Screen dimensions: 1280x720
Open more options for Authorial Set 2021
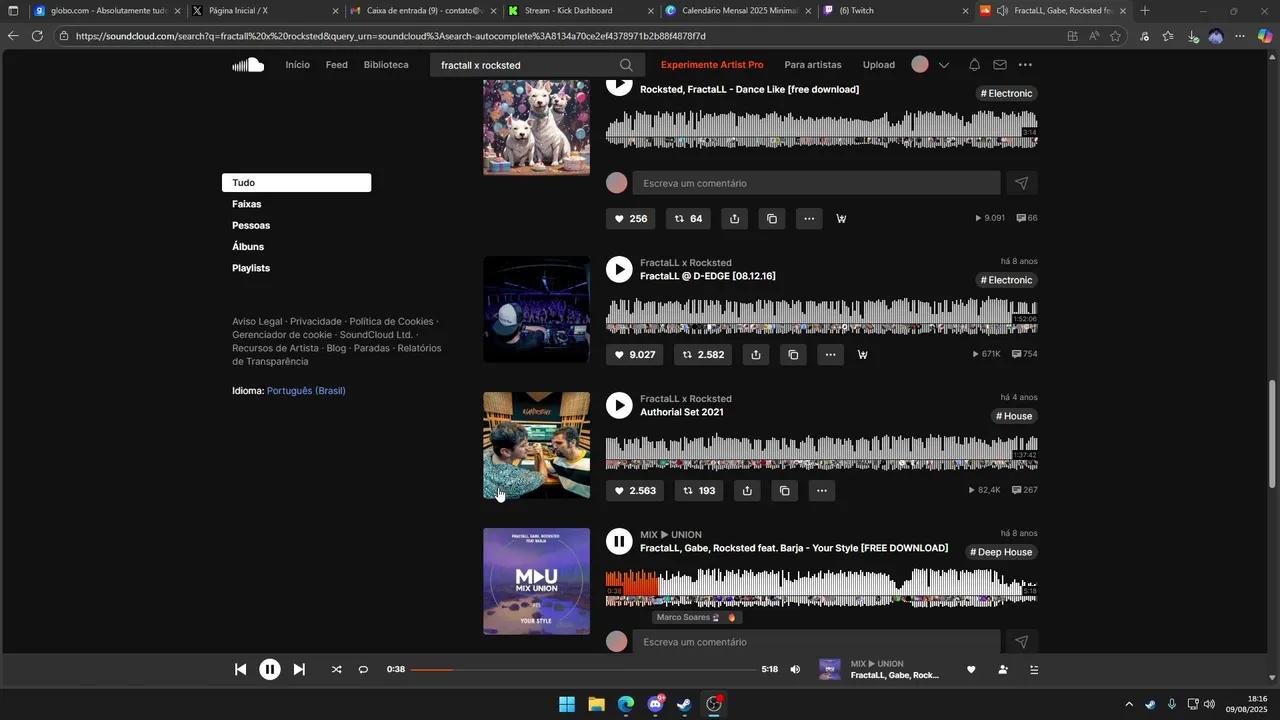pos(821,491)
